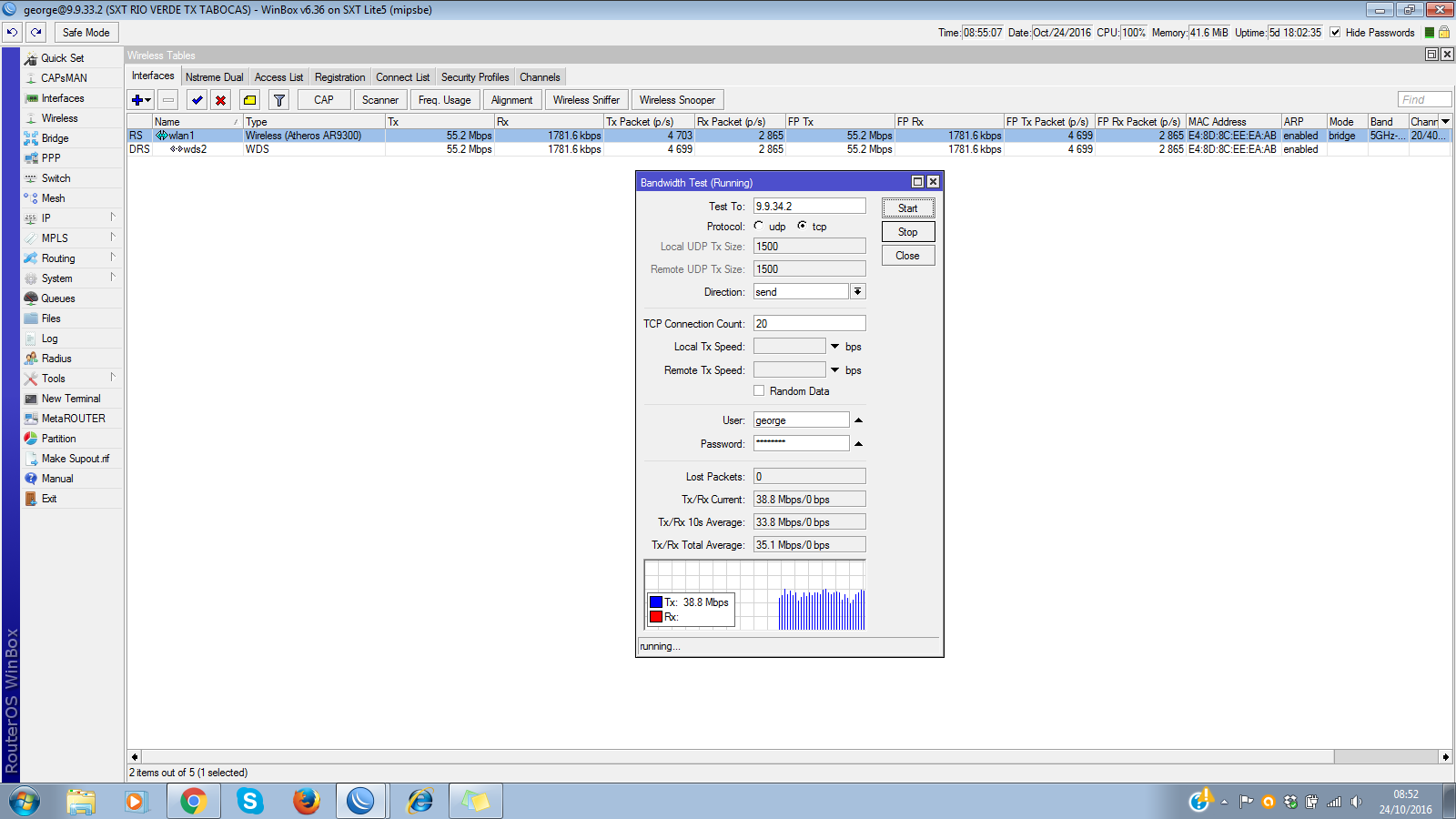Open the Security Profiles tab
Image resolution: width=1456 pixels, height=819 pixels.
point(474,77)
